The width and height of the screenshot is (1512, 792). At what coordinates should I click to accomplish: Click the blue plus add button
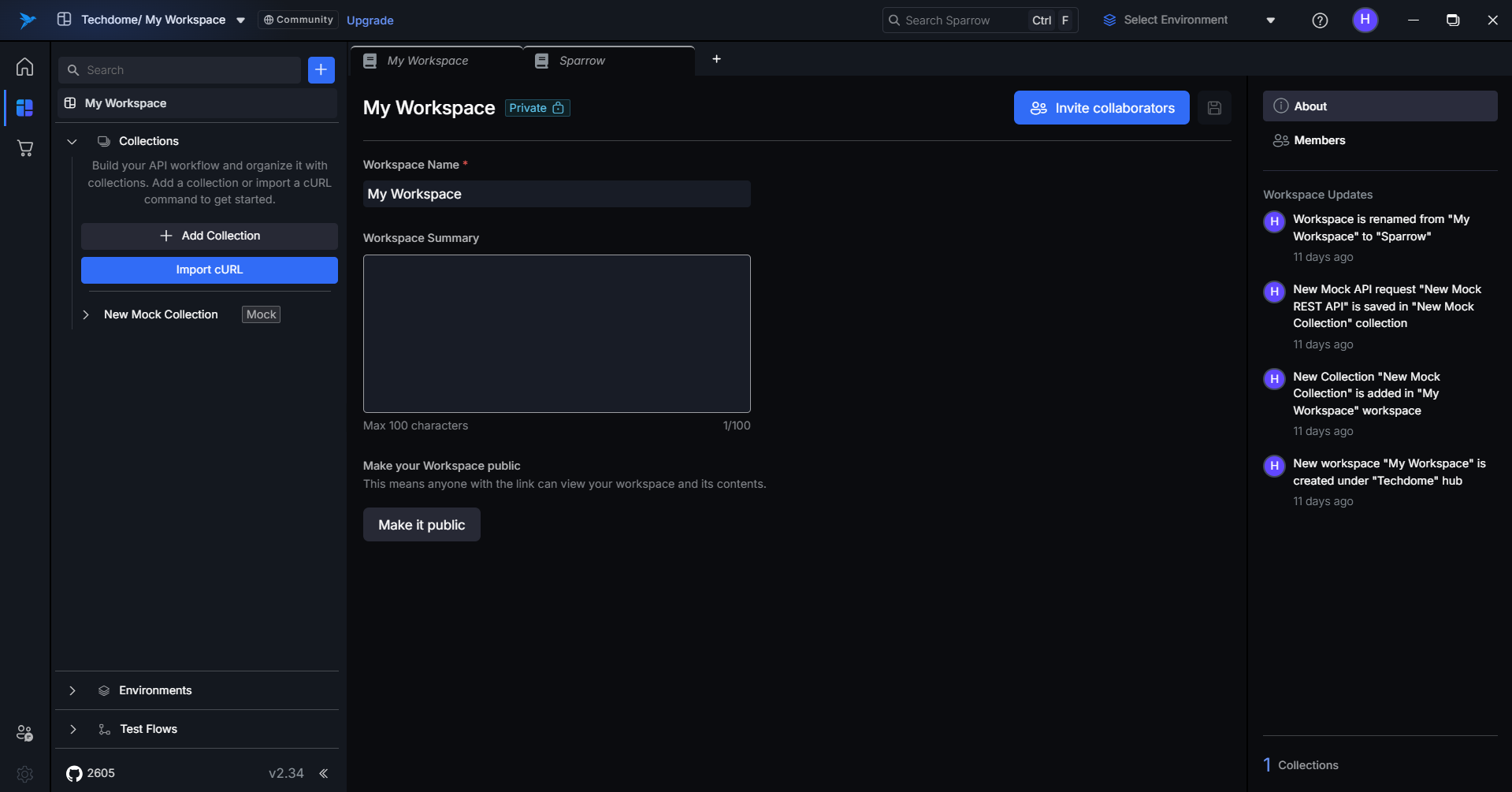point(321,70)
